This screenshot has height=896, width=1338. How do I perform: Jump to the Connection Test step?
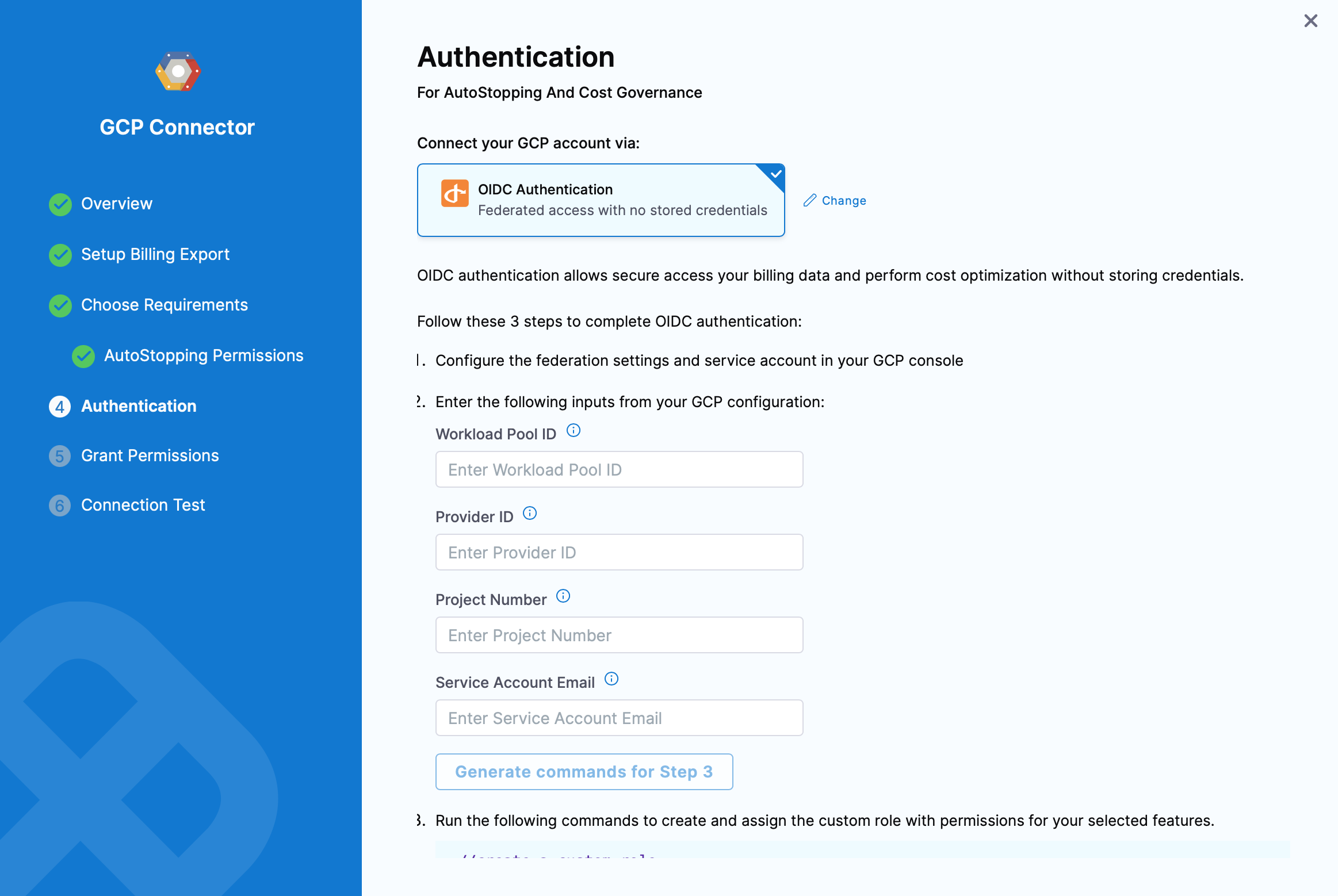coord(143,505)
